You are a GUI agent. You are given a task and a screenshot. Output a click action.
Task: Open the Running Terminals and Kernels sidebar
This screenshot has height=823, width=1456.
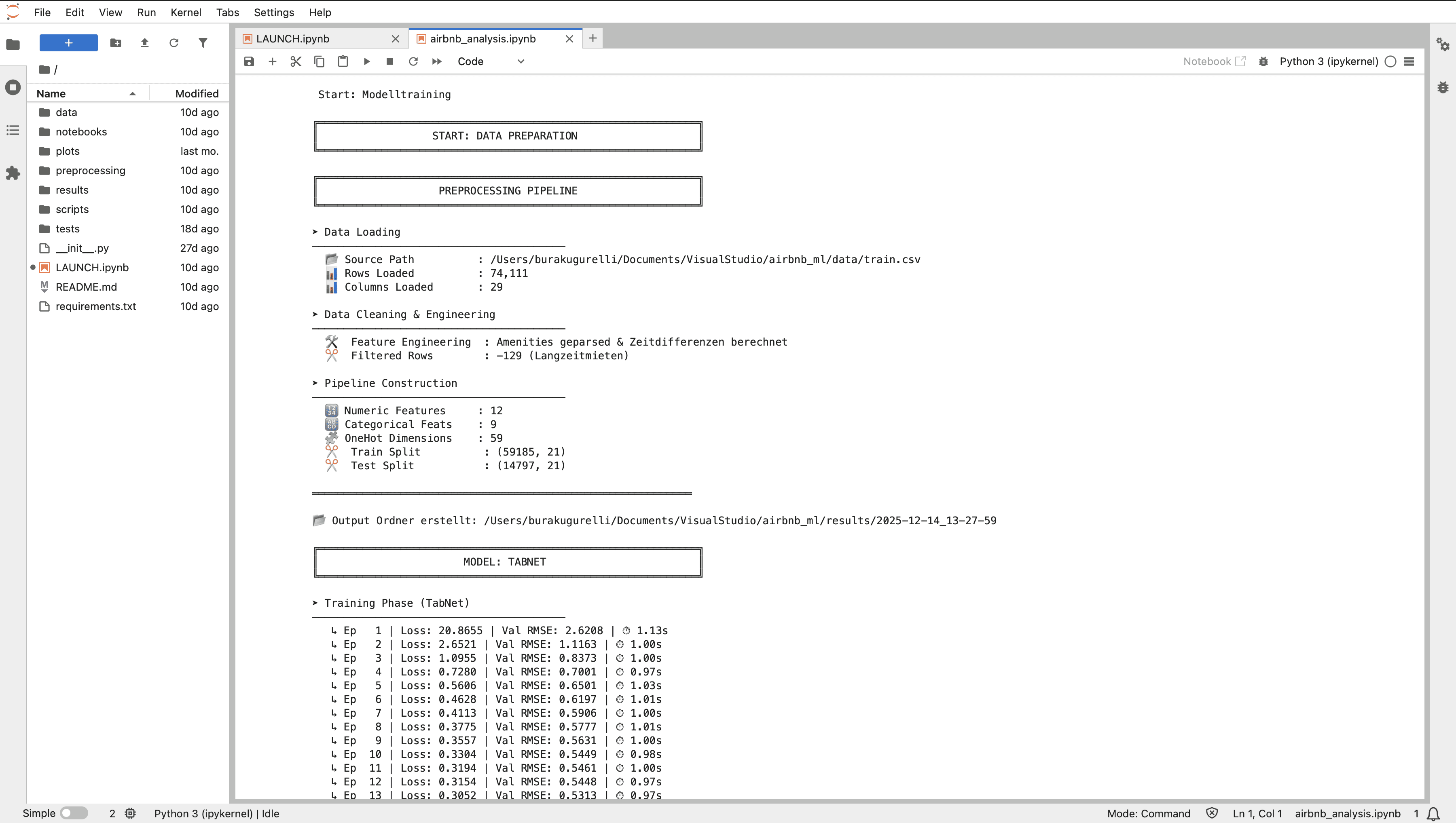coord(13,88)
